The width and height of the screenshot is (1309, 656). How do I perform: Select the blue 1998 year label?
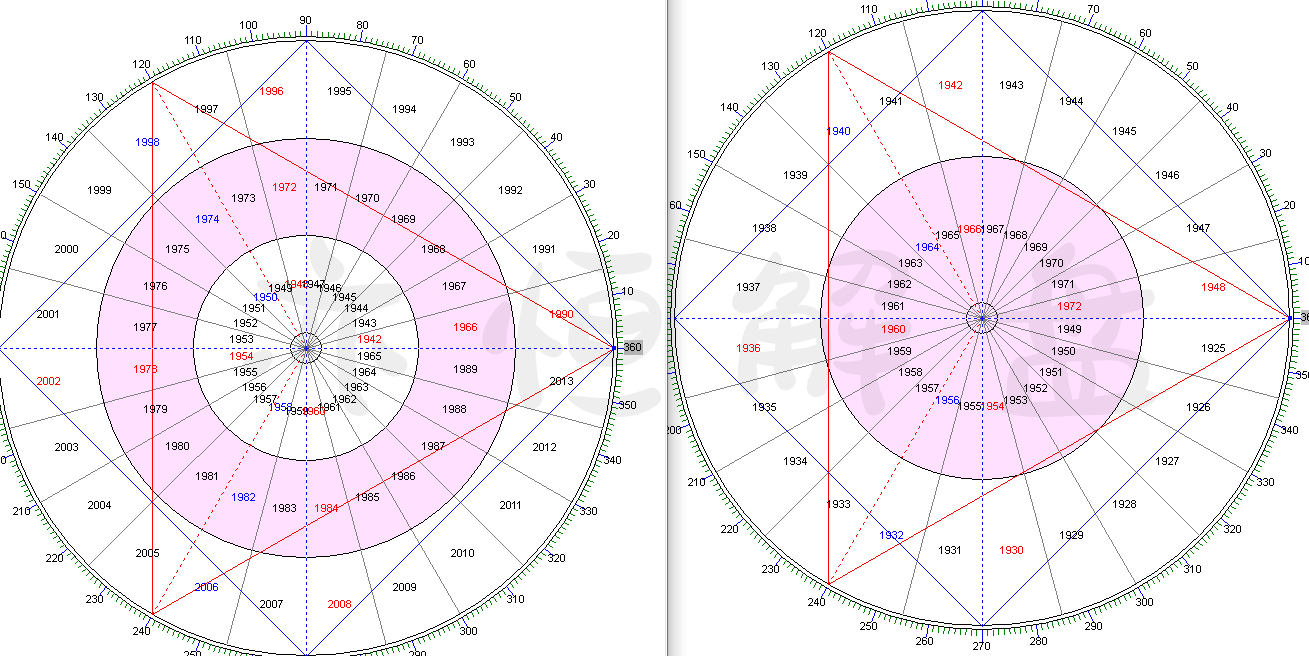tap(147, 142)
